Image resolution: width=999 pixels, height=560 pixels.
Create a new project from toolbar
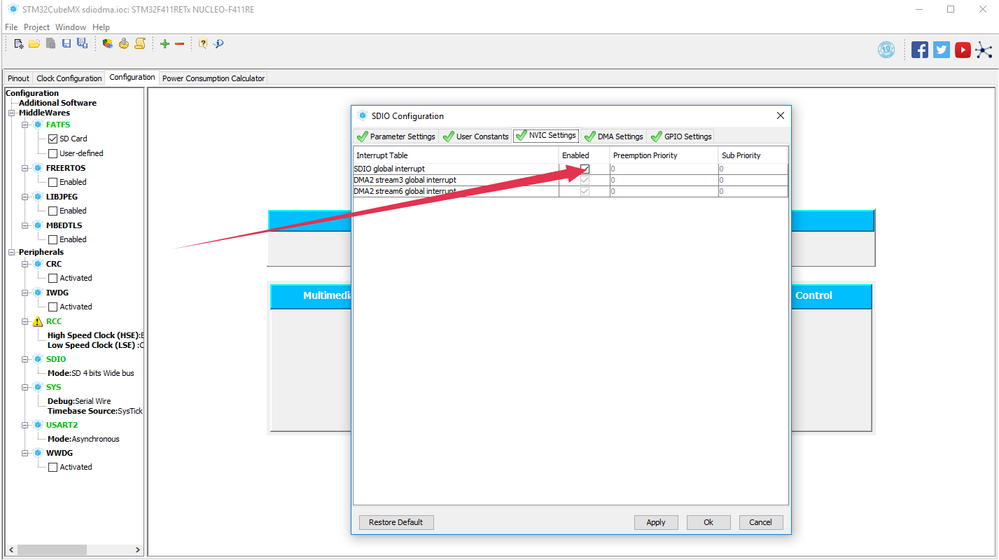(18, 43)
